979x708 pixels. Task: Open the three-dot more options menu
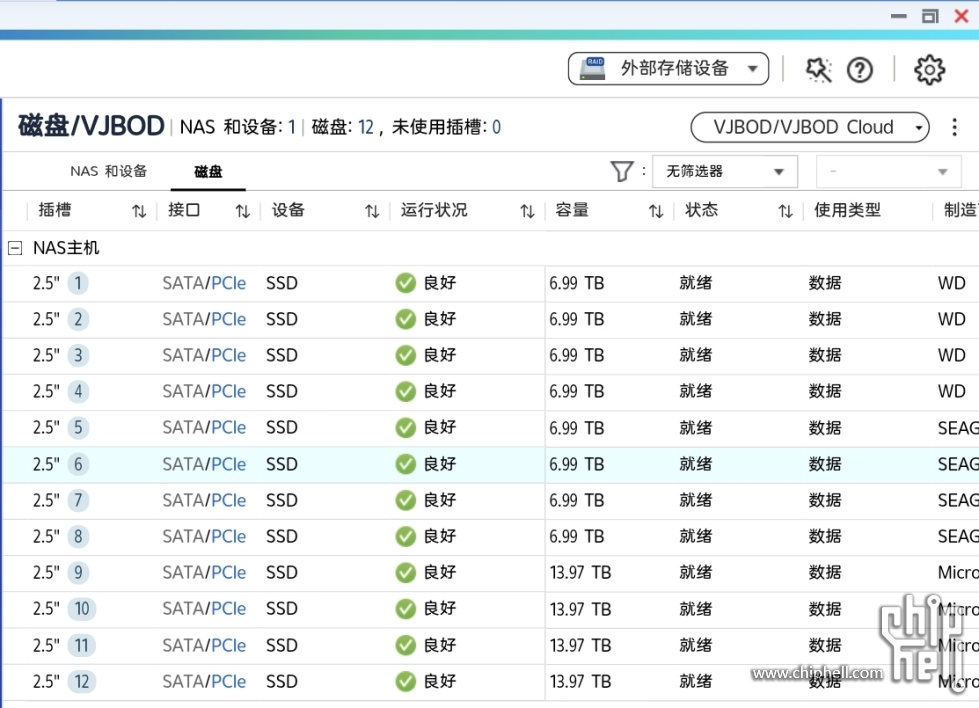(x=954, y=127)
